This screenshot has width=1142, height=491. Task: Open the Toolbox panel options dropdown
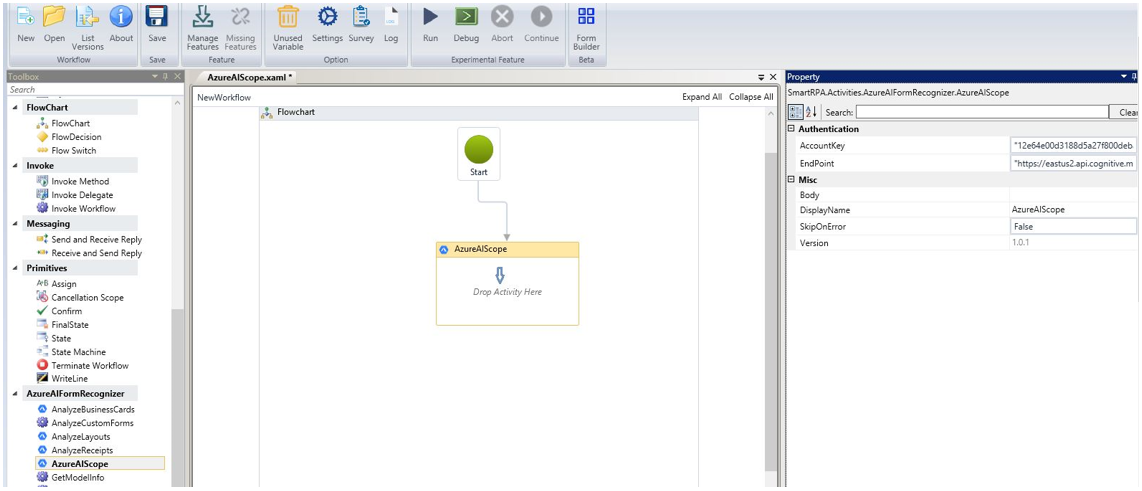point(154,76)
